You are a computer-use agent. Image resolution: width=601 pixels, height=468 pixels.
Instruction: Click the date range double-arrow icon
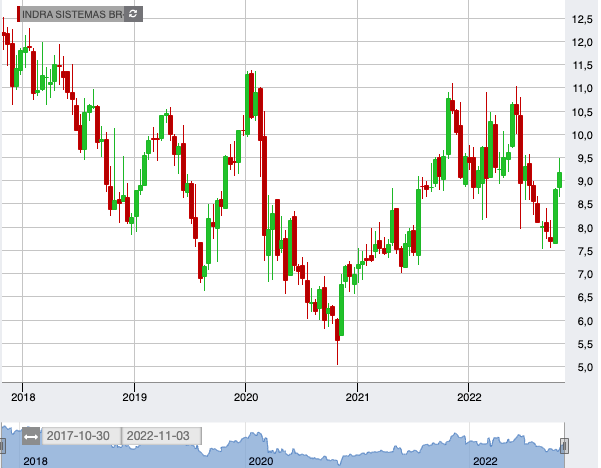pyautogui.click(x=31, y=436)
